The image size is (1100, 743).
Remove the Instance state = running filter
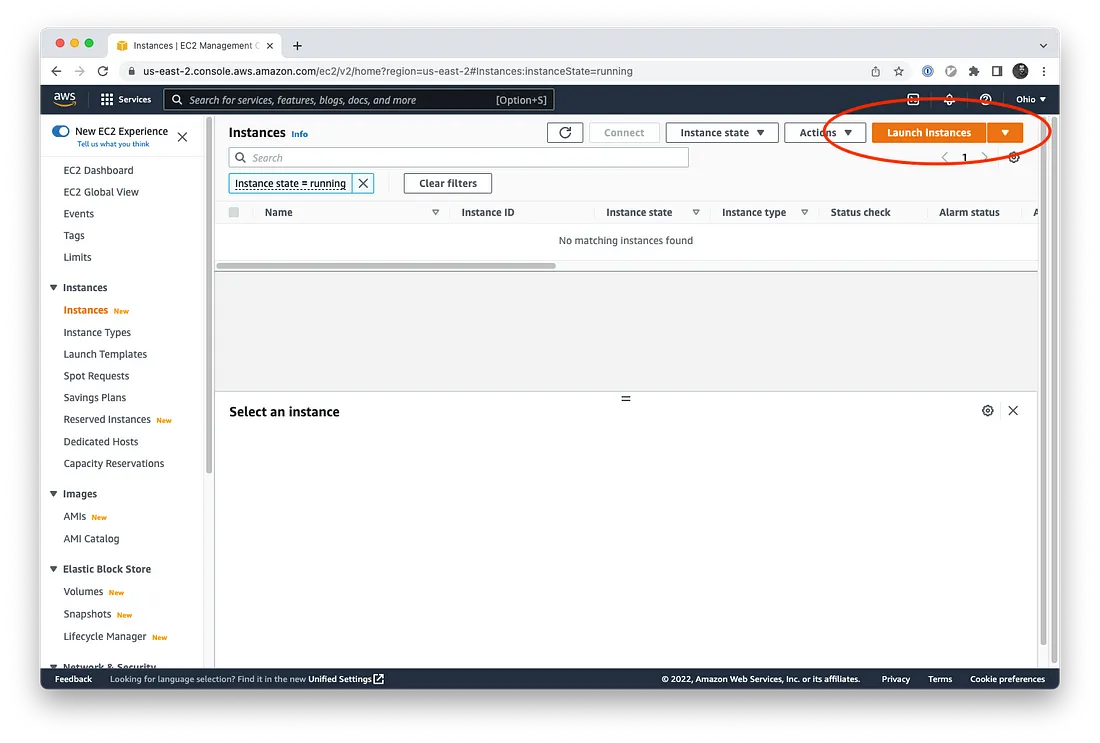[363, 183]
